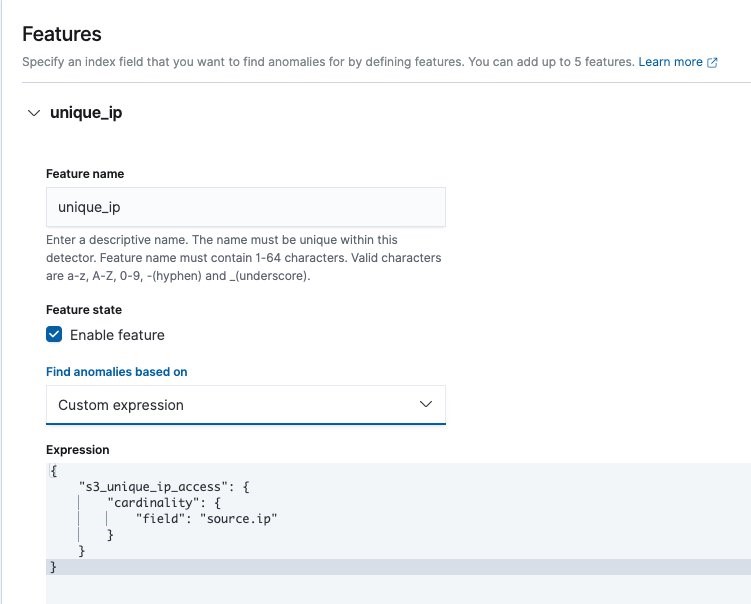The height and width of the screenshot is (604, 751).
Task: Click the Find anomalies based on label
Action: coord(116,372)
